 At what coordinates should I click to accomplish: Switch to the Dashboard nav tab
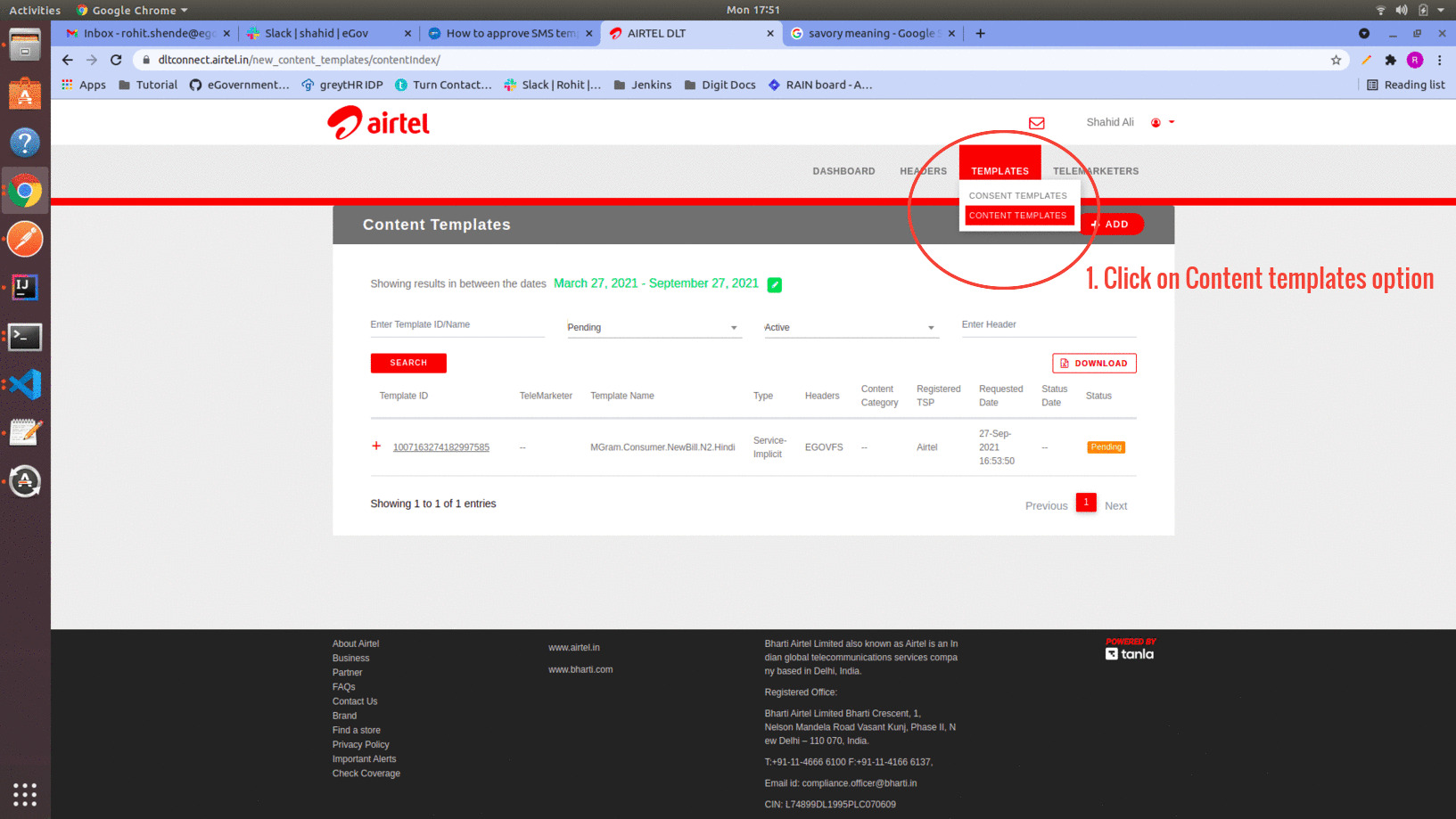(x=843, y=171)
